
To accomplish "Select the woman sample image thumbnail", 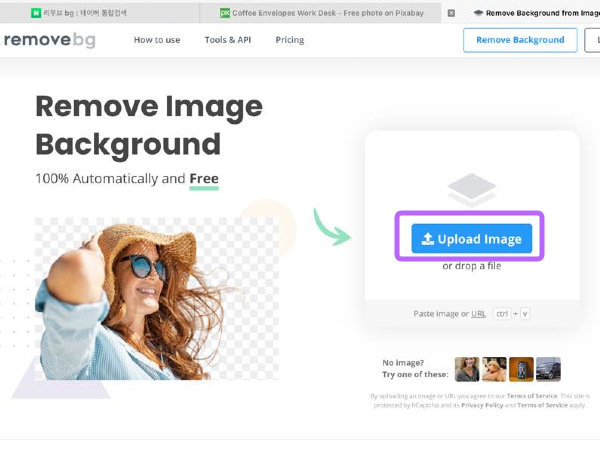I will (x=467, y=369).
